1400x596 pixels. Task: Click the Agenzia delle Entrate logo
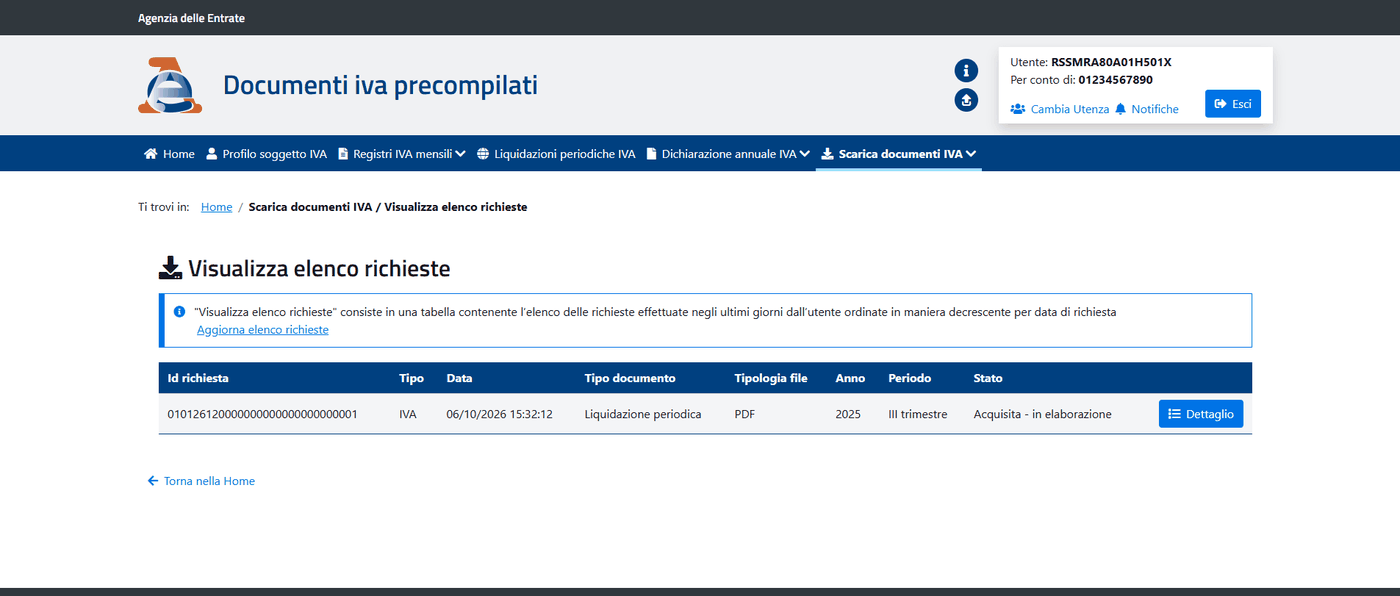coord(170,85)
